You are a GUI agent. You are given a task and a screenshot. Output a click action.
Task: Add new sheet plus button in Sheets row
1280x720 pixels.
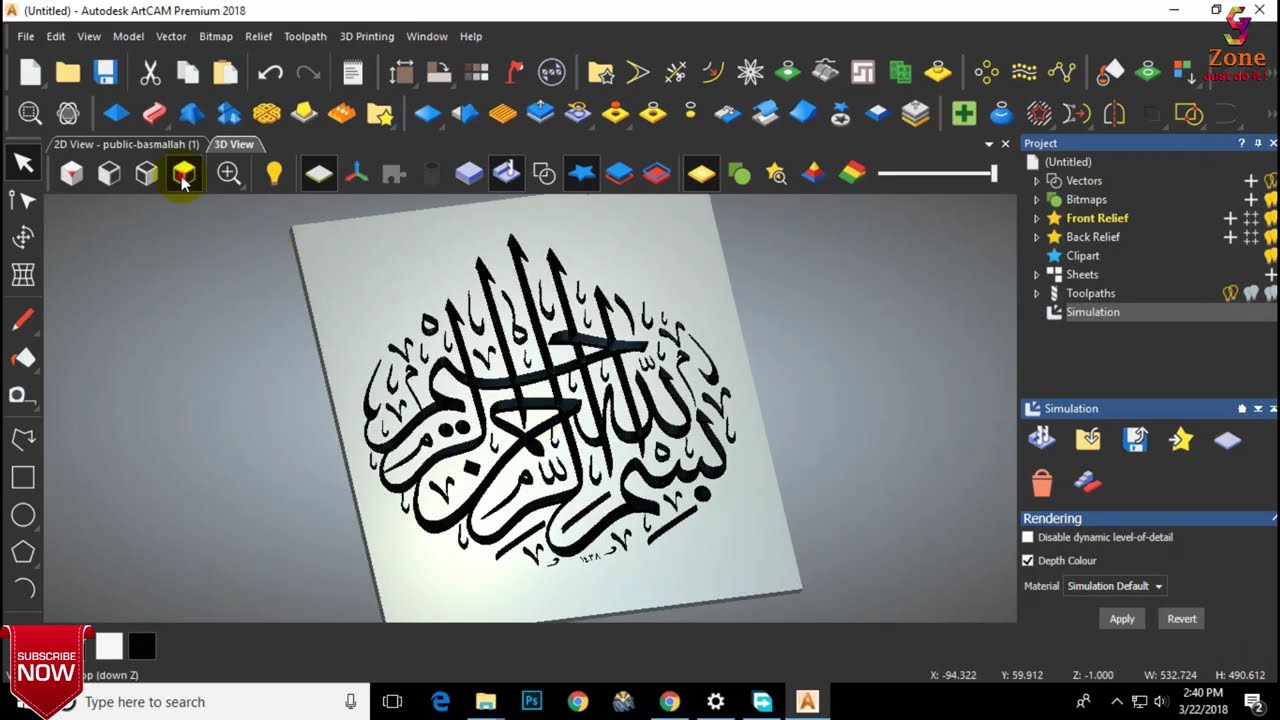tap(1271, 275)
